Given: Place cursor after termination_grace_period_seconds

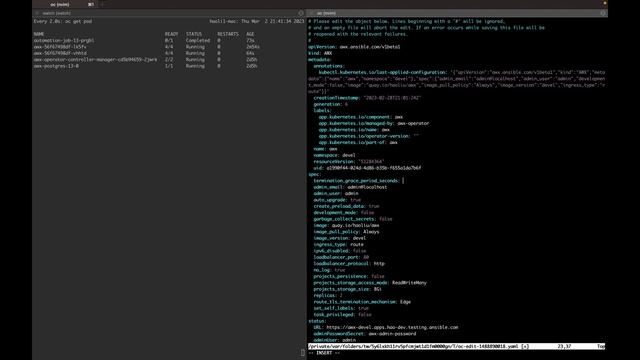Looking at the screenshot, I should tap(403, 180).
